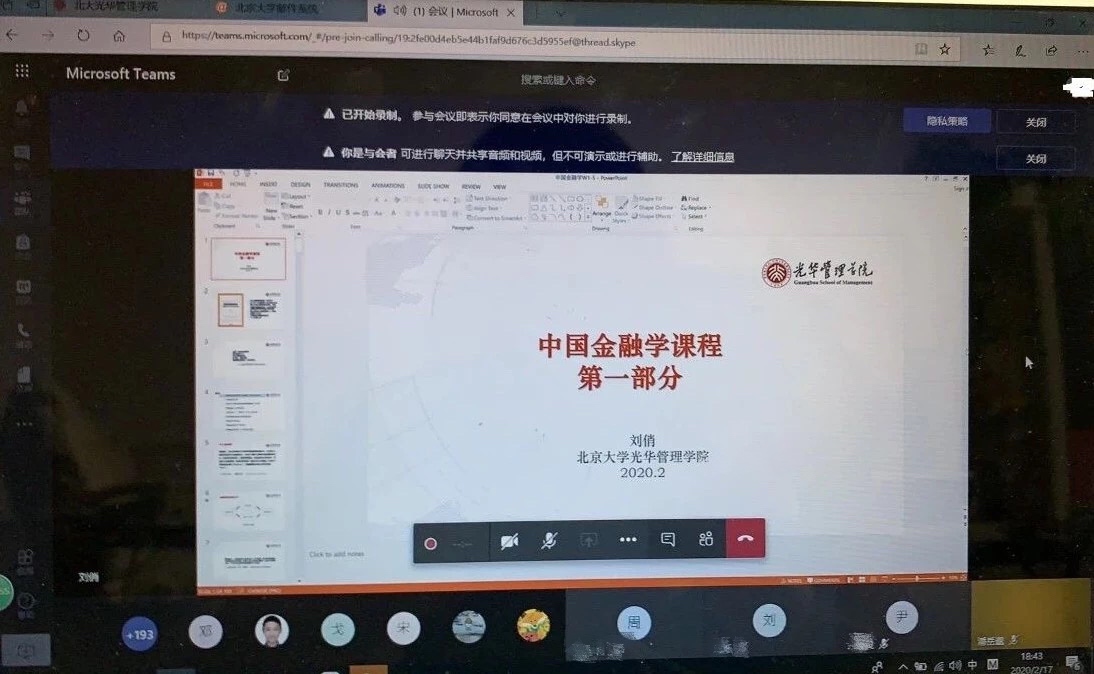Viewport: 1094px width, 674px height.
Task: Dismiss the recording notice with 关闭 button
Action: [x=1035, y=122]
